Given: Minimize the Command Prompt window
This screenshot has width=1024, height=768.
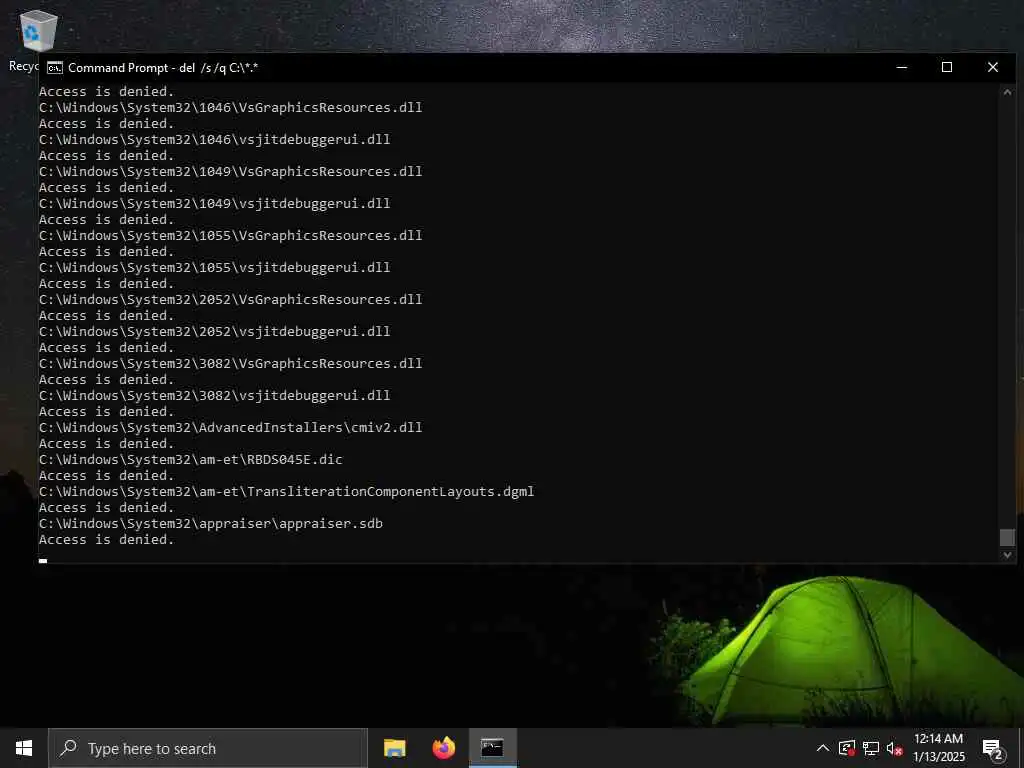Looking at the screenshot, I should pos(902,67).
